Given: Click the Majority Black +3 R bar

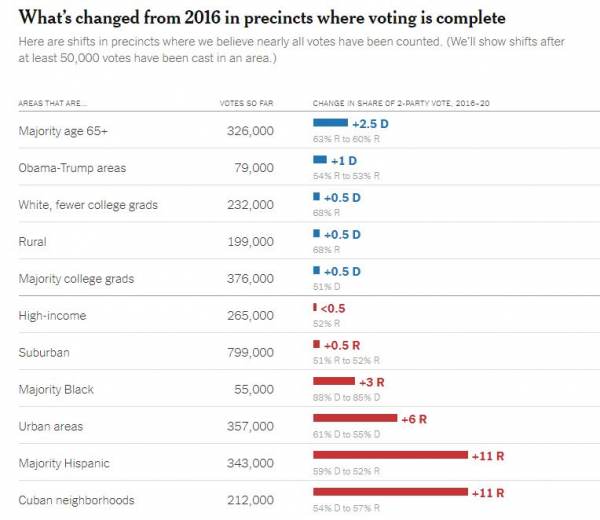Looking at the screenshot, I should pyautogui.click(x=333, y=381).
